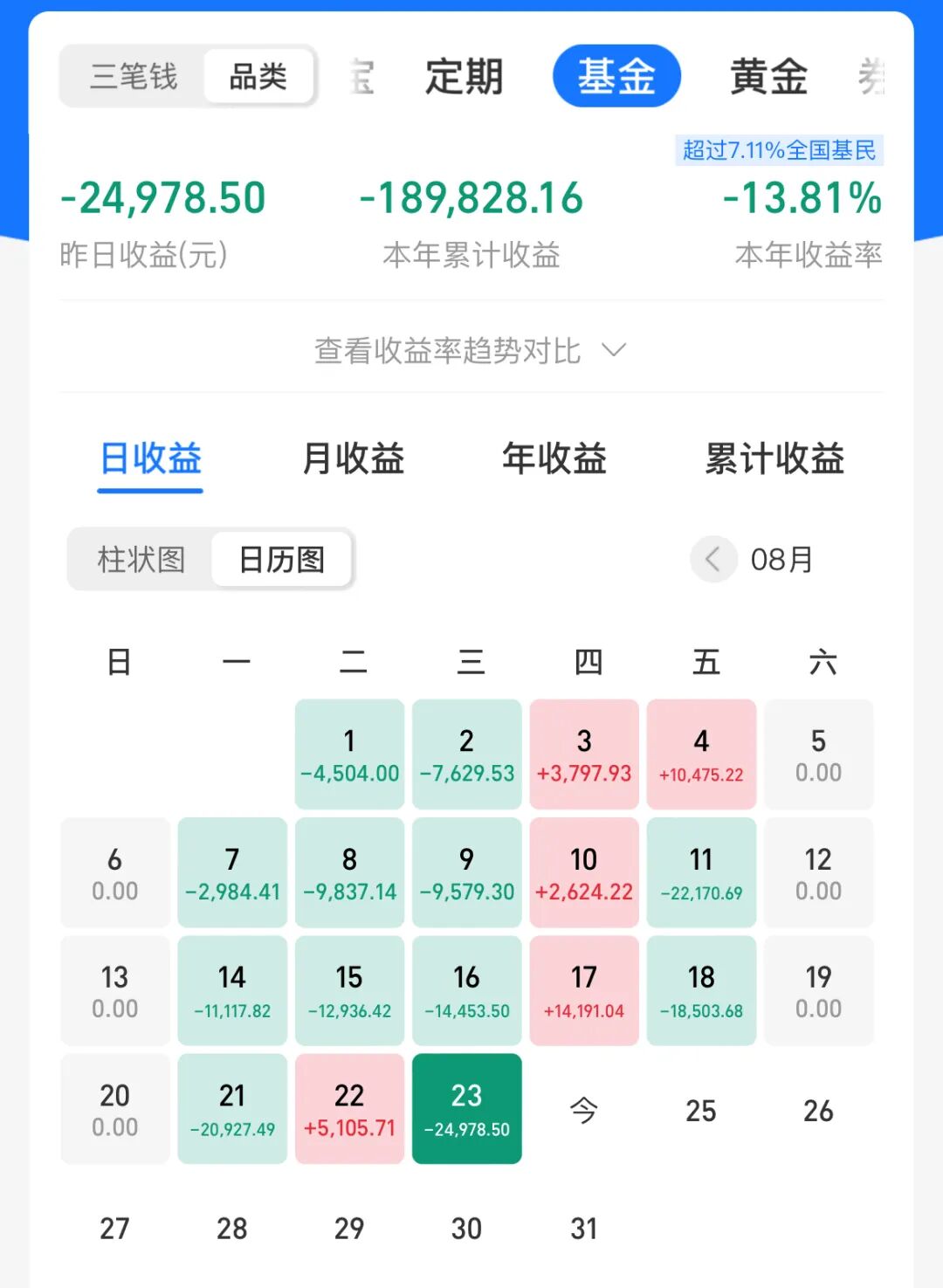Select August 26 in calendar
This screenshot has width=943, height=1288.
819,1110
